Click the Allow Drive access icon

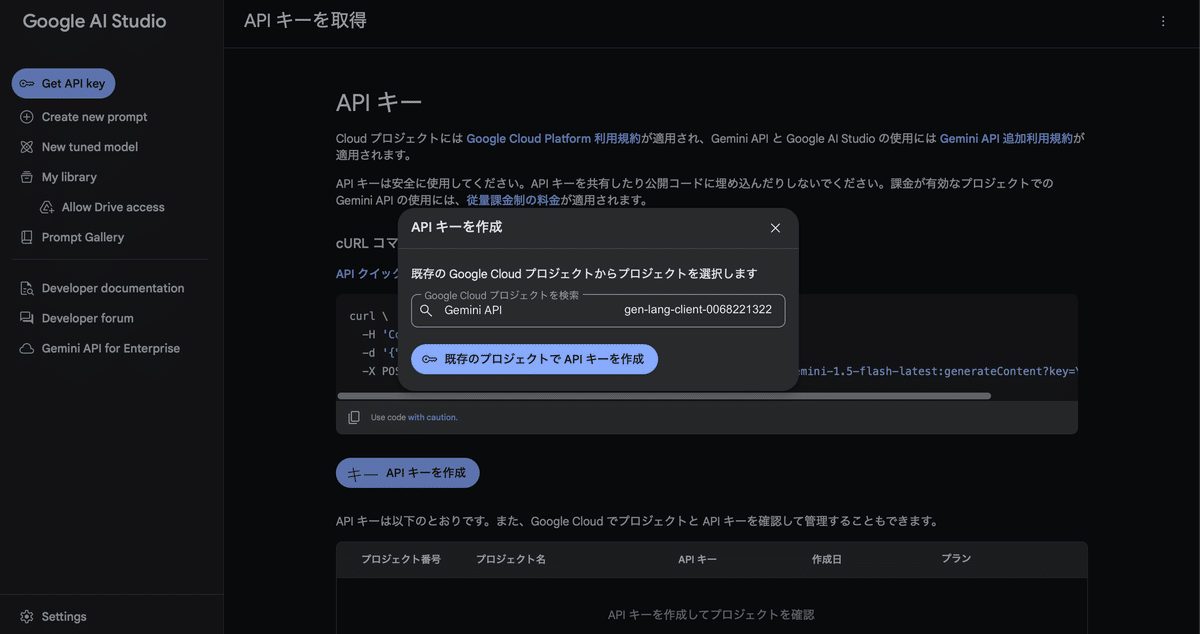click(x=46, y=206)
